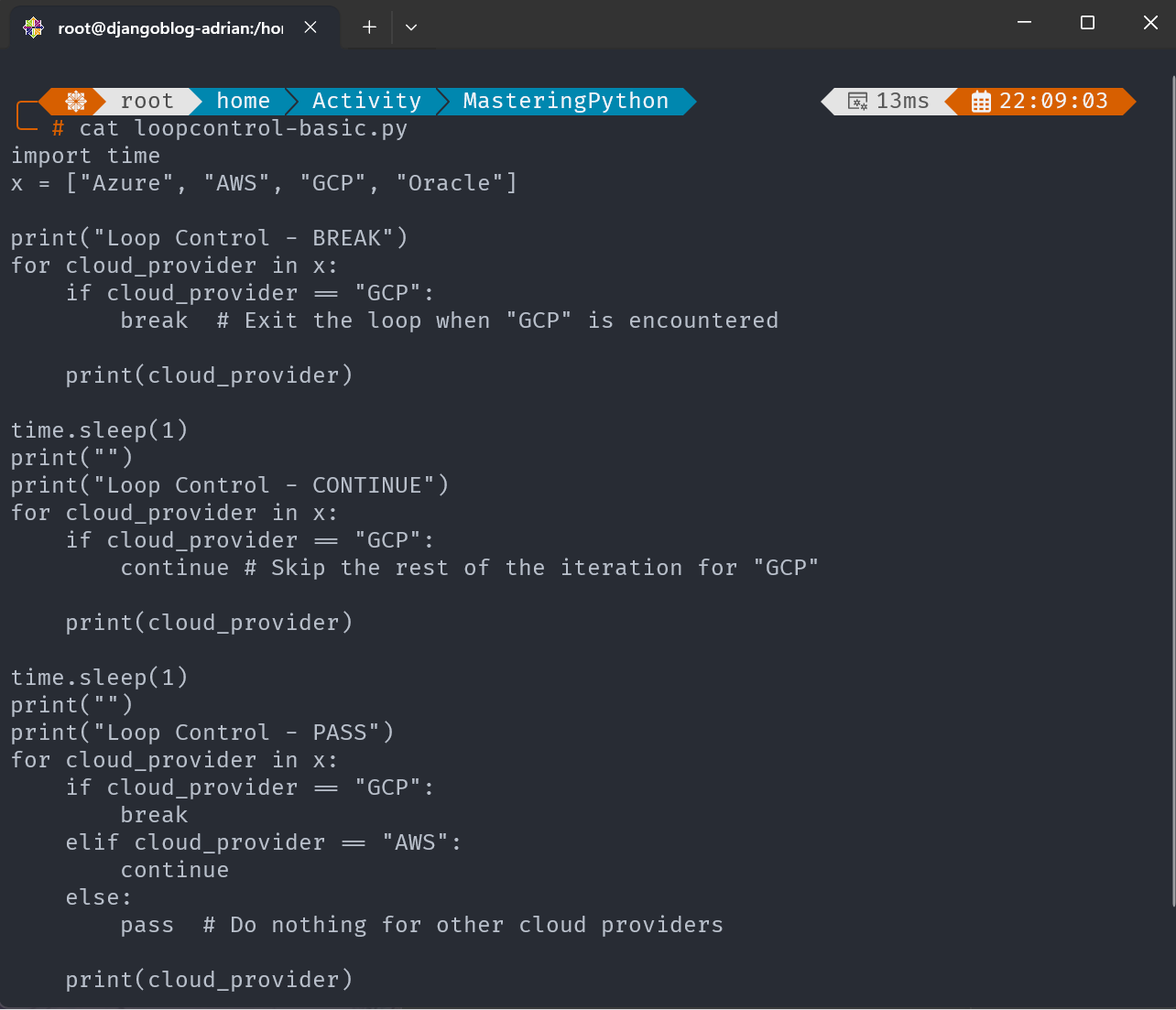1176x1010 pixels.
Task: Click the execution time icon beside 13ms
Action: tap(857, 102)
